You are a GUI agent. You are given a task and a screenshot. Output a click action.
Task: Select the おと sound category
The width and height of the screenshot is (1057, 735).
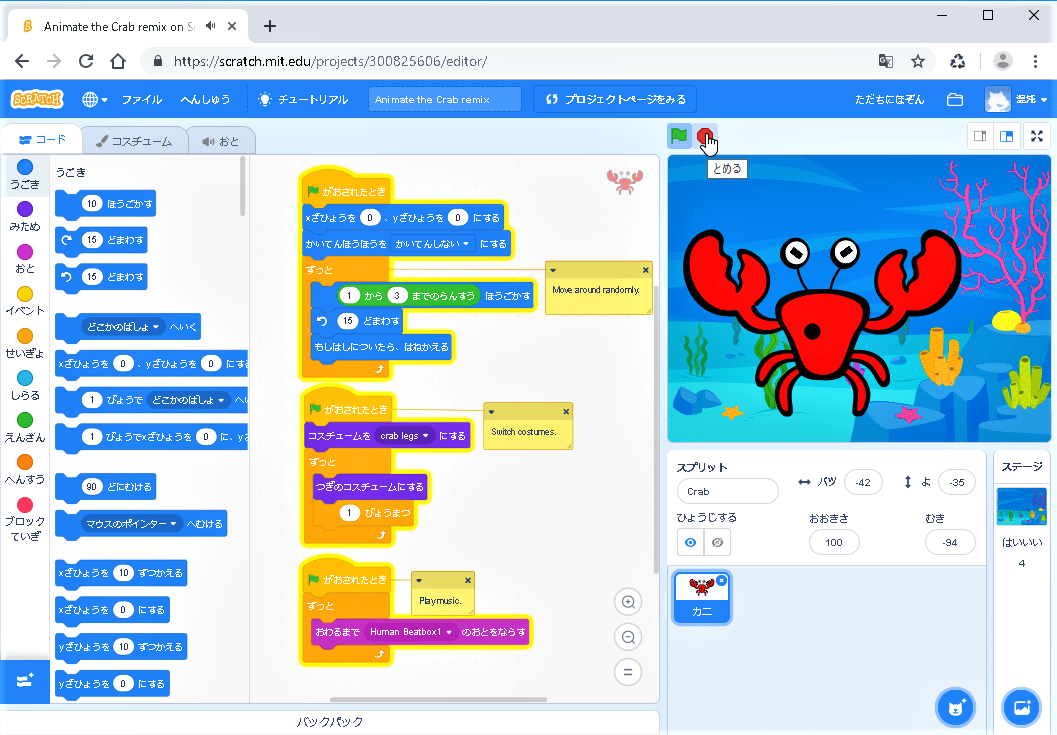25,259
